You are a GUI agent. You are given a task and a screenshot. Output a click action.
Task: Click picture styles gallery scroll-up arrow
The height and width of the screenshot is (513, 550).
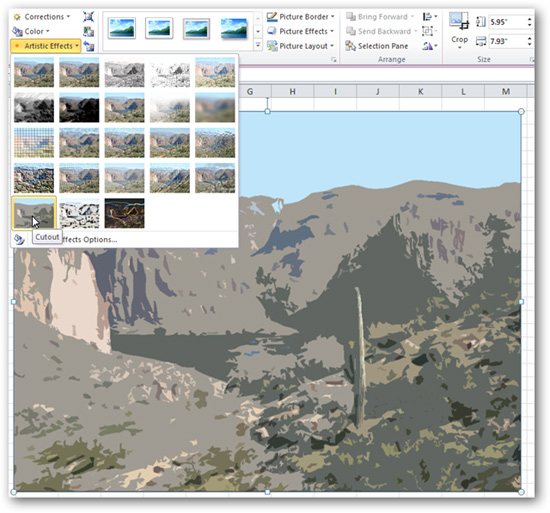[x=258, y=18]
